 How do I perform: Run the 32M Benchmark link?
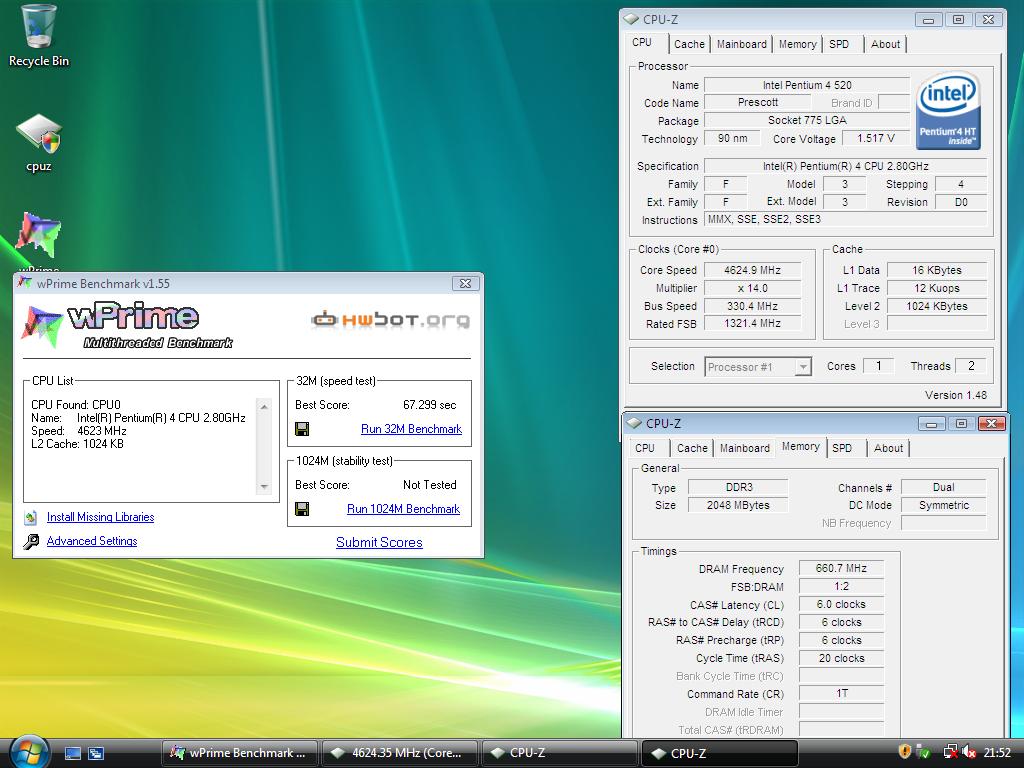tap(411, 429)
